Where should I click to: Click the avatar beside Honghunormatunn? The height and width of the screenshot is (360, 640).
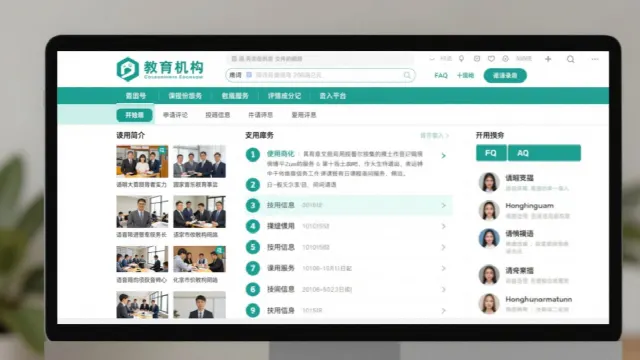click(489, 303)
